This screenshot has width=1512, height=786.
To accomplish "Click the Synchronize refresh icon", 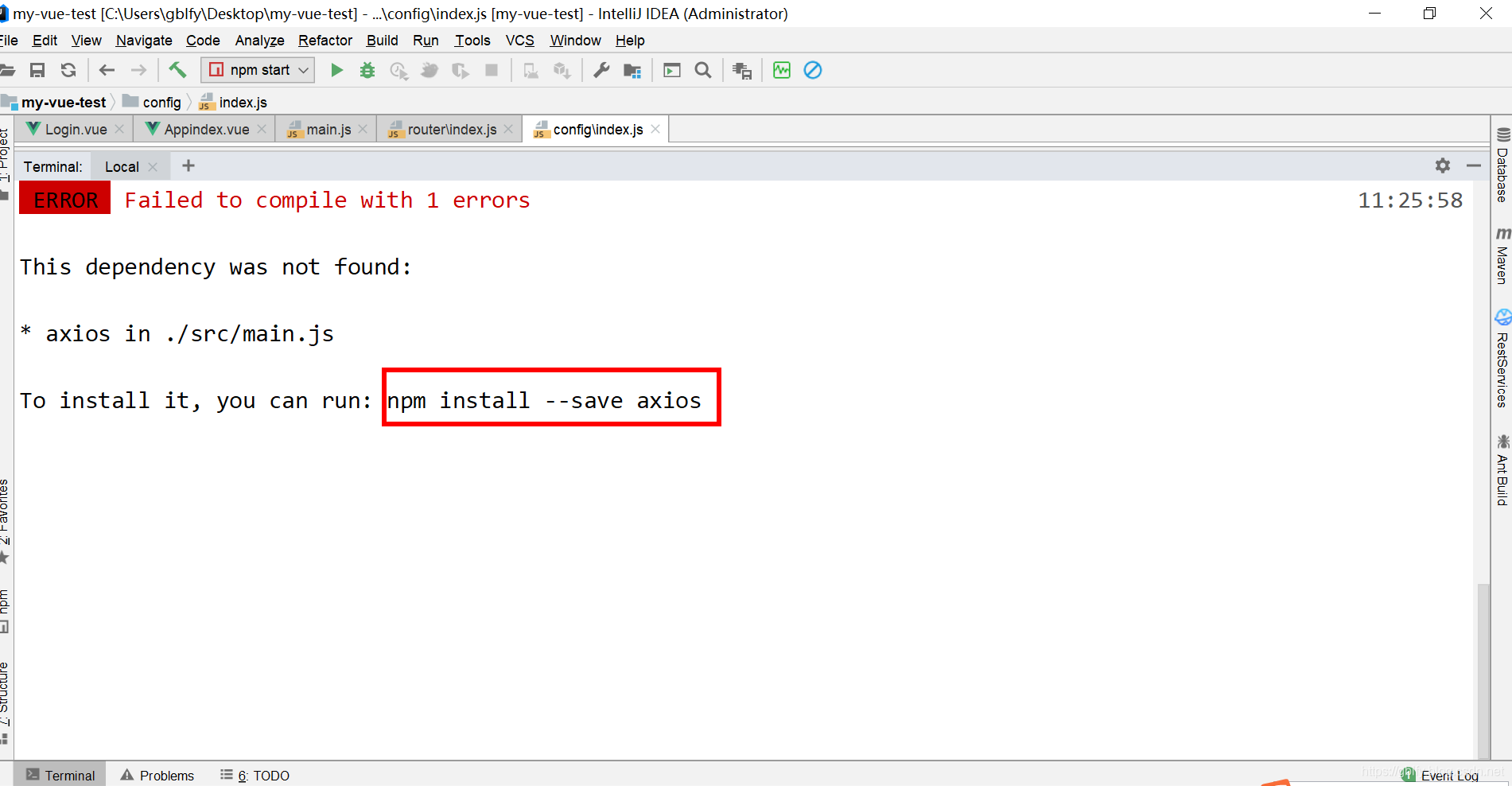I will (68, 70).
